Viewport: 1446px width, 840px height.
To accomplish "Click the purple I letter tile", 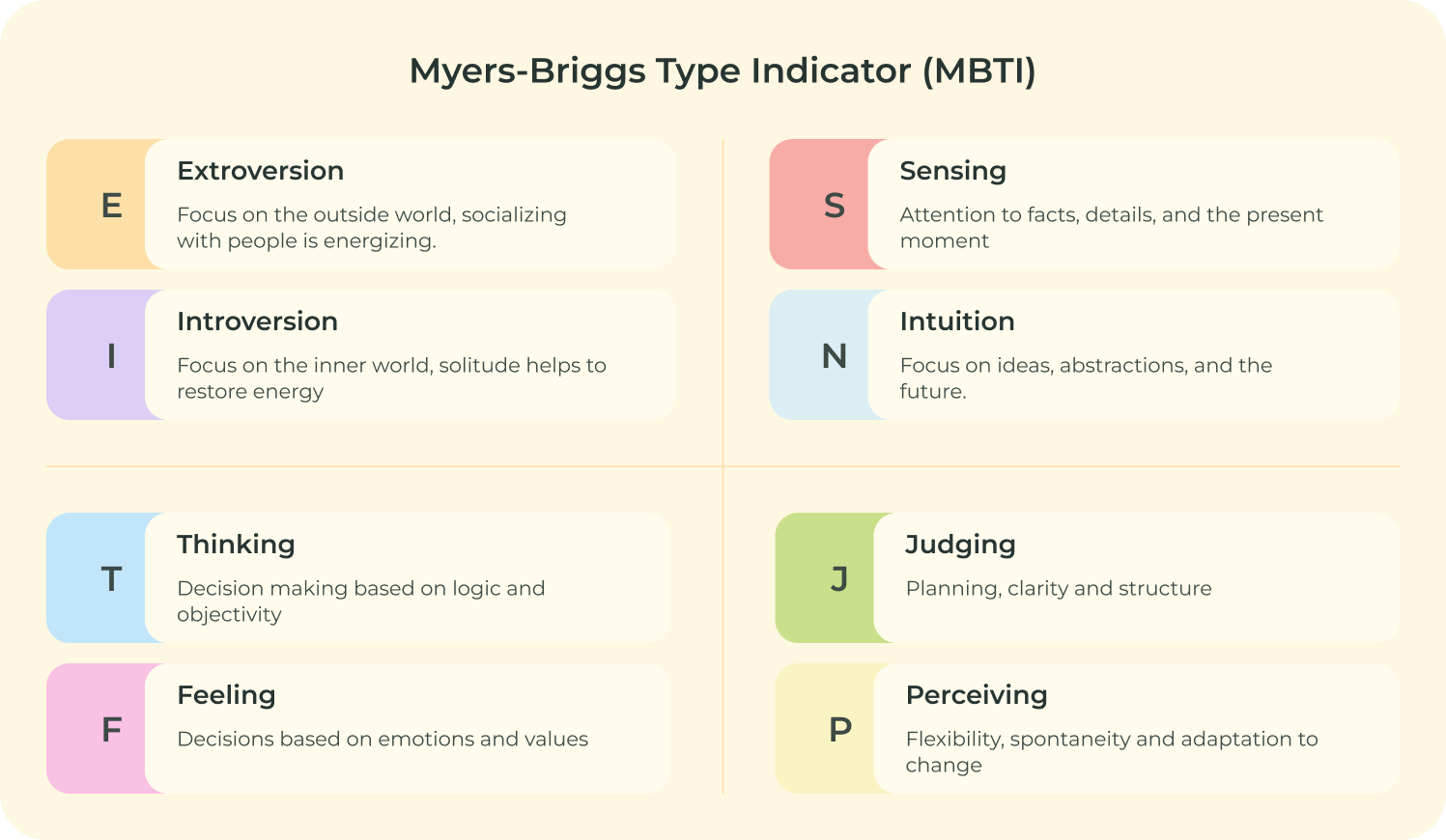I will (97, 355).
